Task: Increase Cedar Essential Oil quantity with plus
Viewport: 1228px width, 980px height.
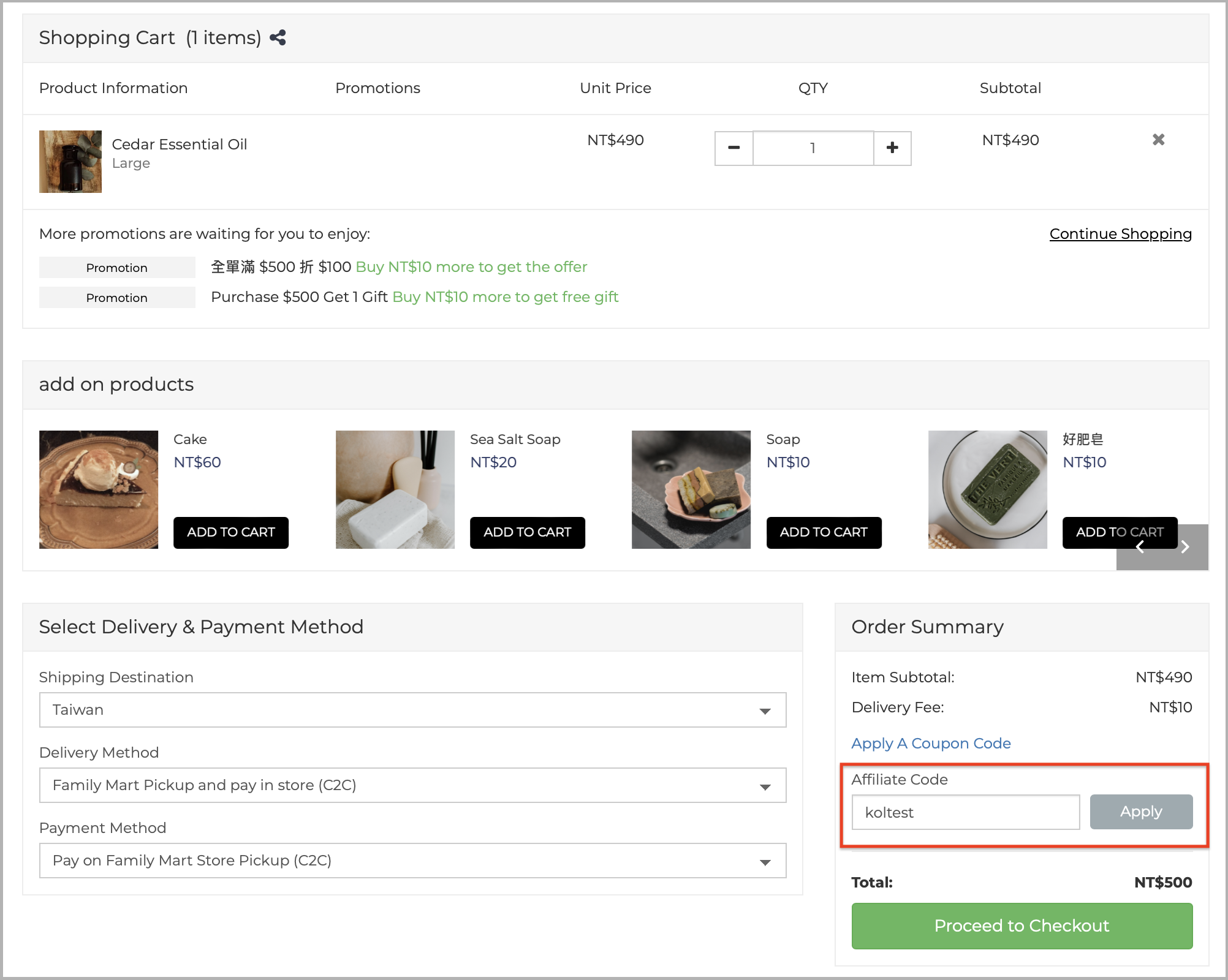Action: [892, 148]
